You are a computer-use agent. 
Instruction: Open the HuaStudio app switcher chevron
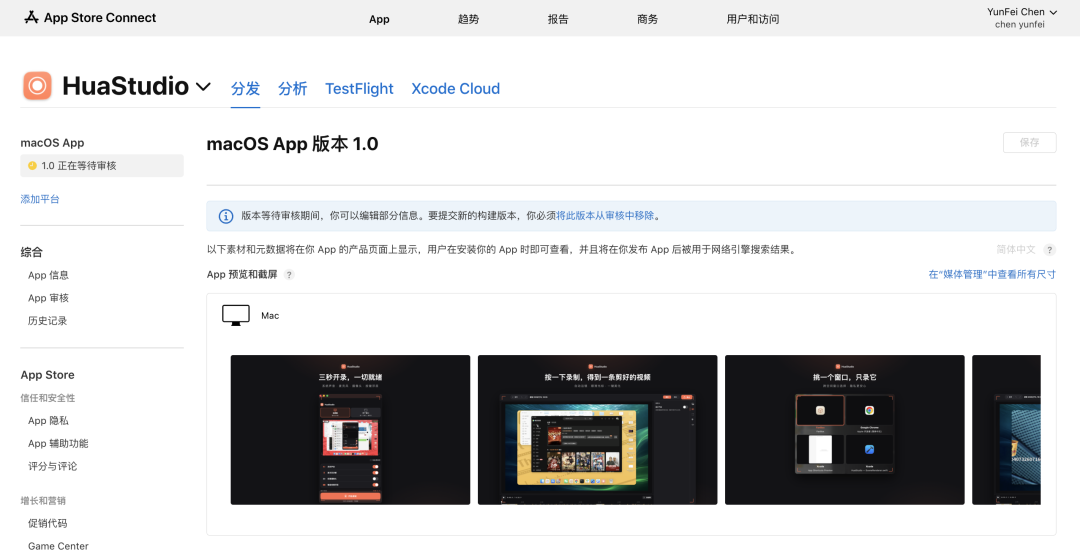pyautogui.click(x=203, y=87)
